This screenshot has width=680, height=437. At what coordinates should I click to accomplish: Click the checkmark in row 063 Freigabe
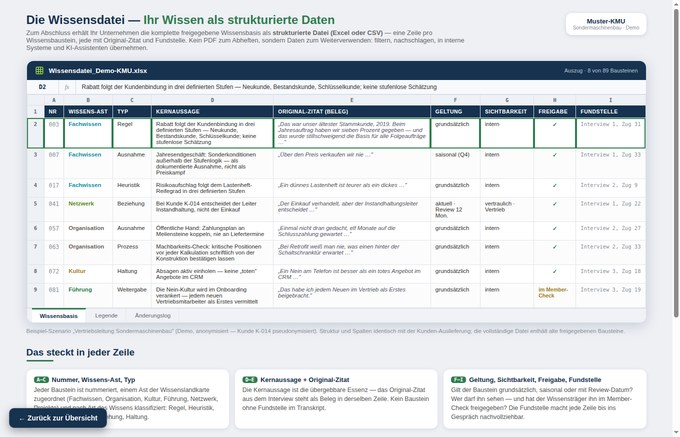coord(555,247)
